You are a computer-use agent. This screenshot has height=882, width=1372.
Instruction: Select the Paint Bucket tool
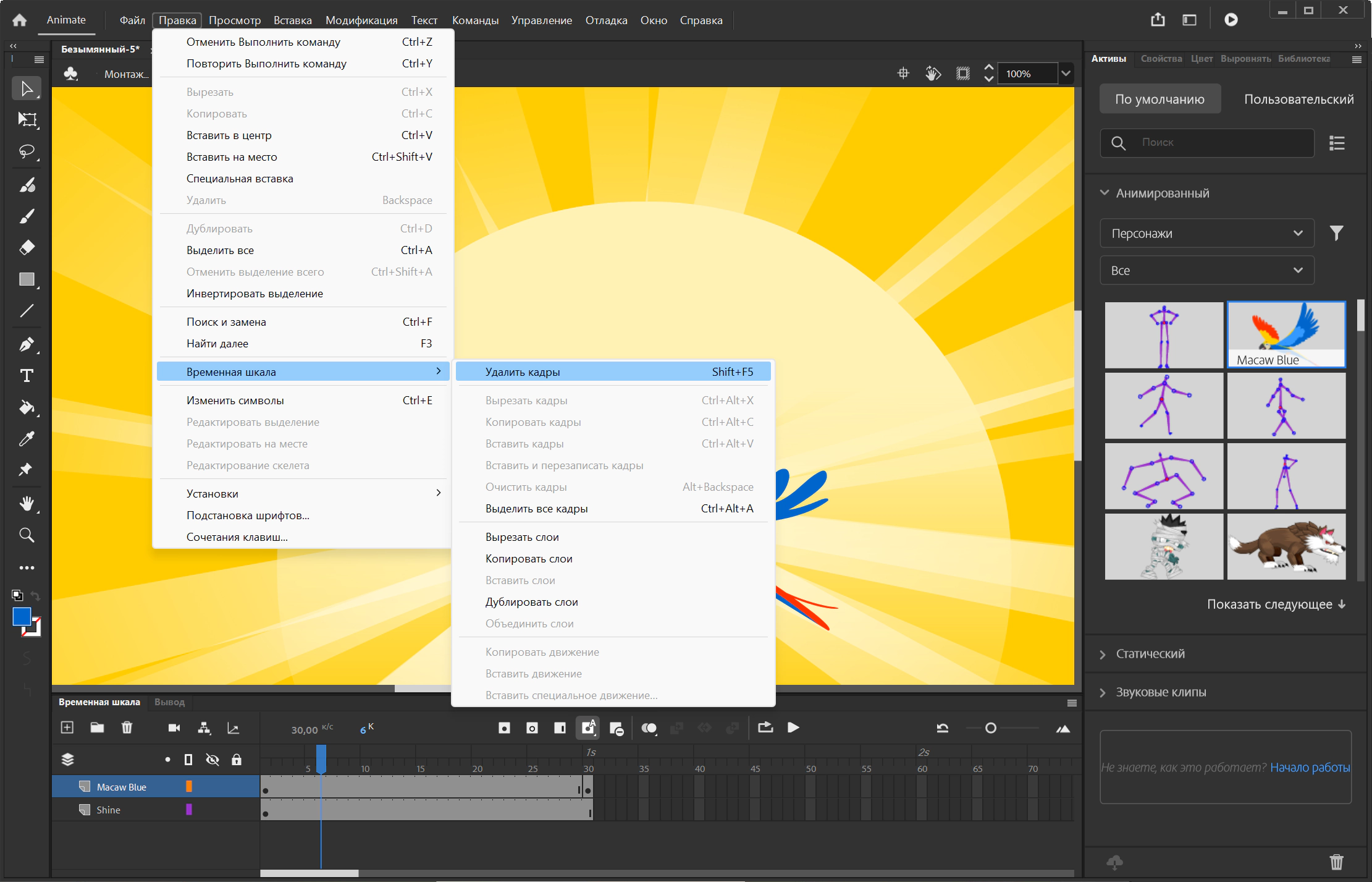point(27,407)
